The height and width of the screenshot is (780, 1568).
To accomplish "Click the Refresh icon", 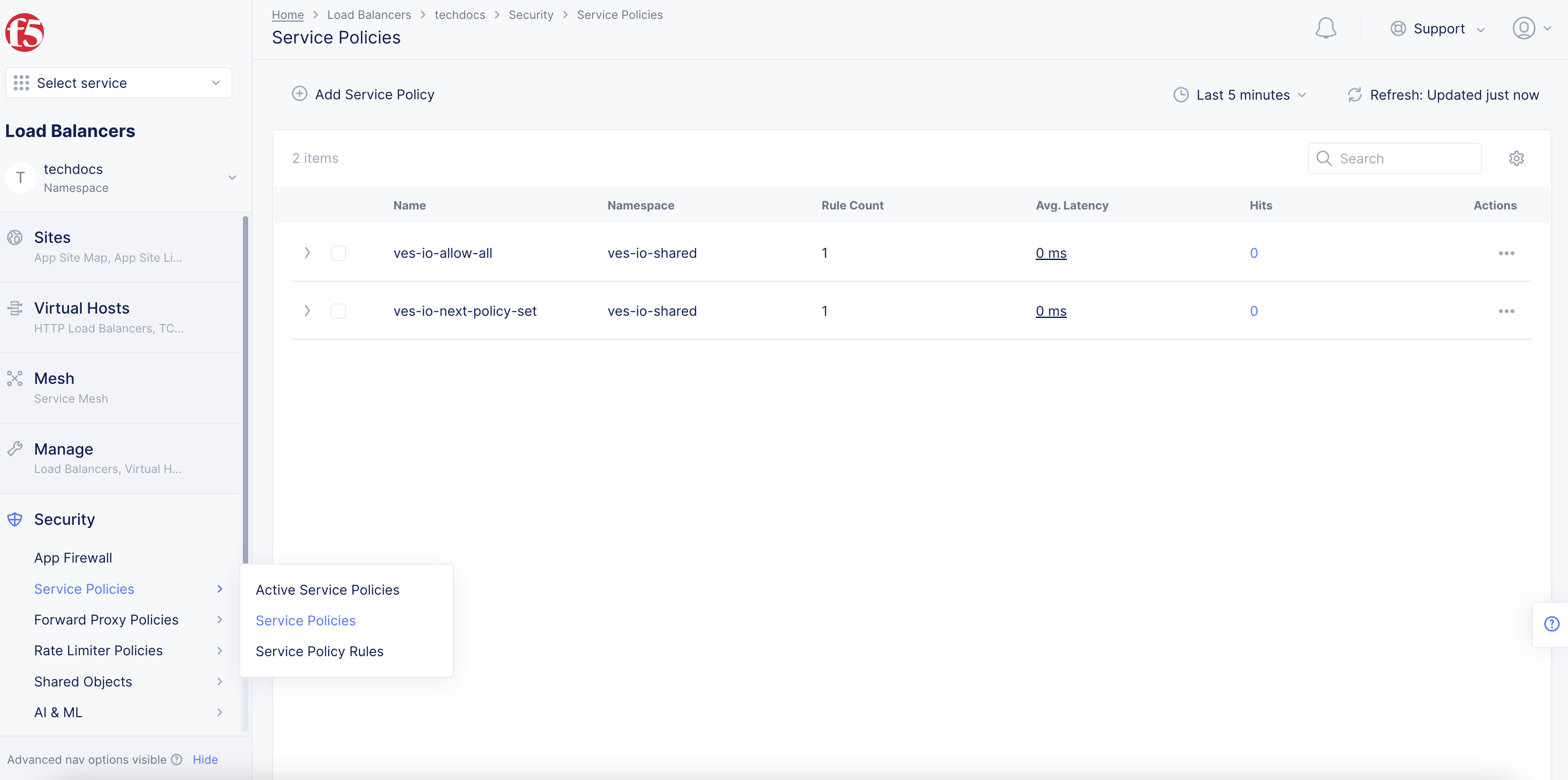I will coord(1355,95).
